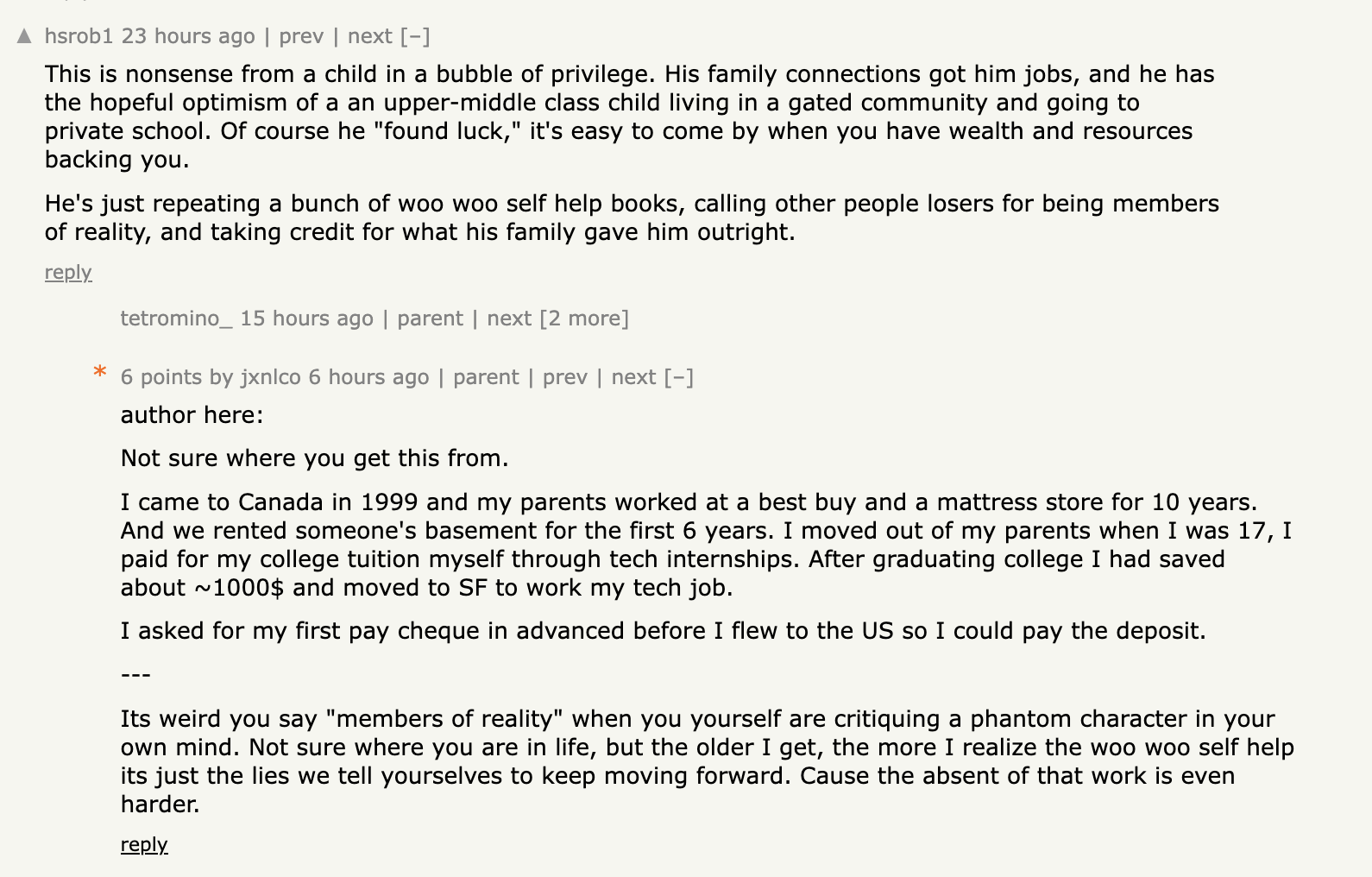Open the "23 hours ago" comment permalink
The width and height of the screenshot is (1372, 877).
(x=188, y=36)
